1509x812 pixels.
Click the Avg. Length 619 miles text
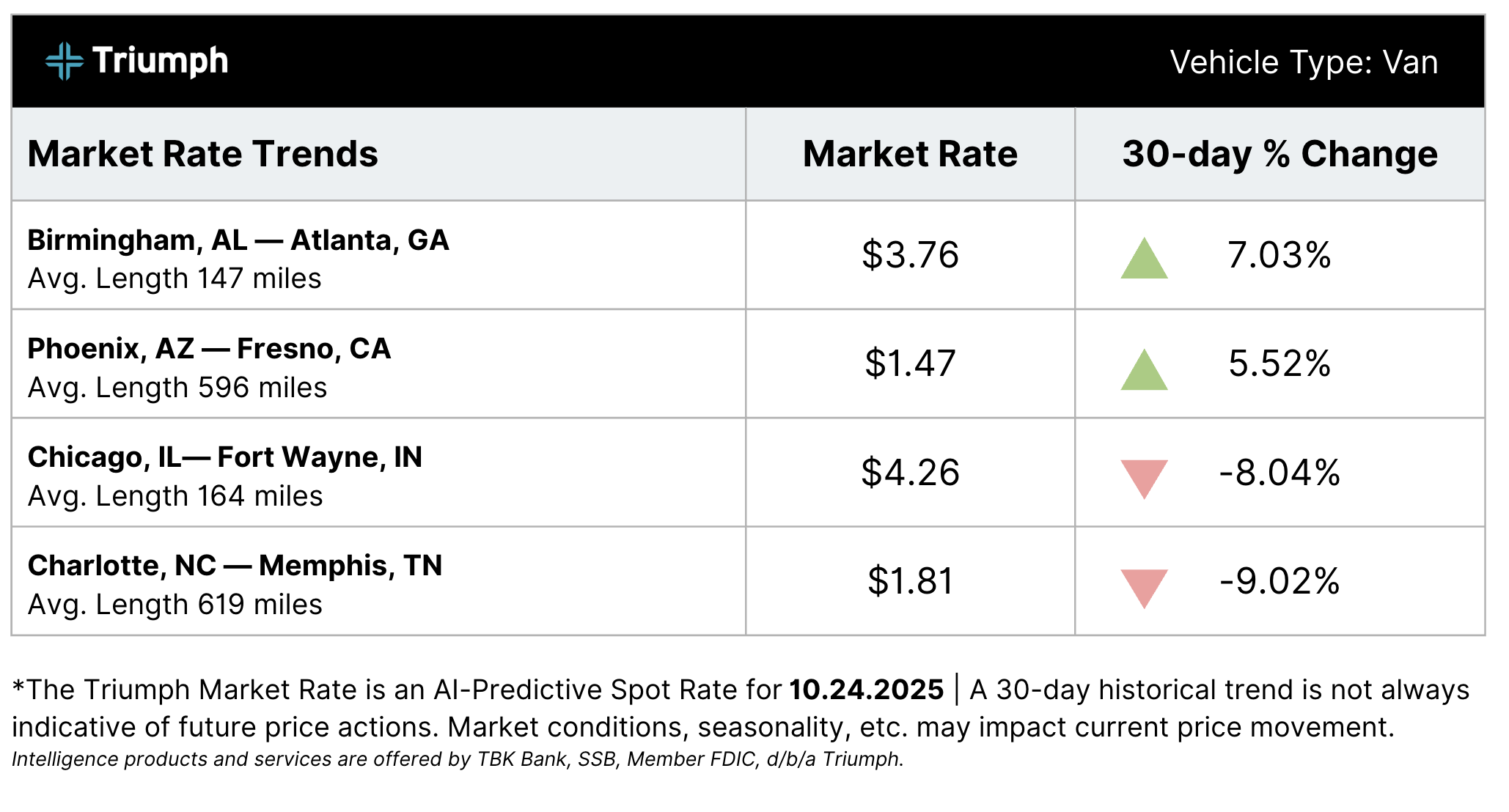click(175, 605)
